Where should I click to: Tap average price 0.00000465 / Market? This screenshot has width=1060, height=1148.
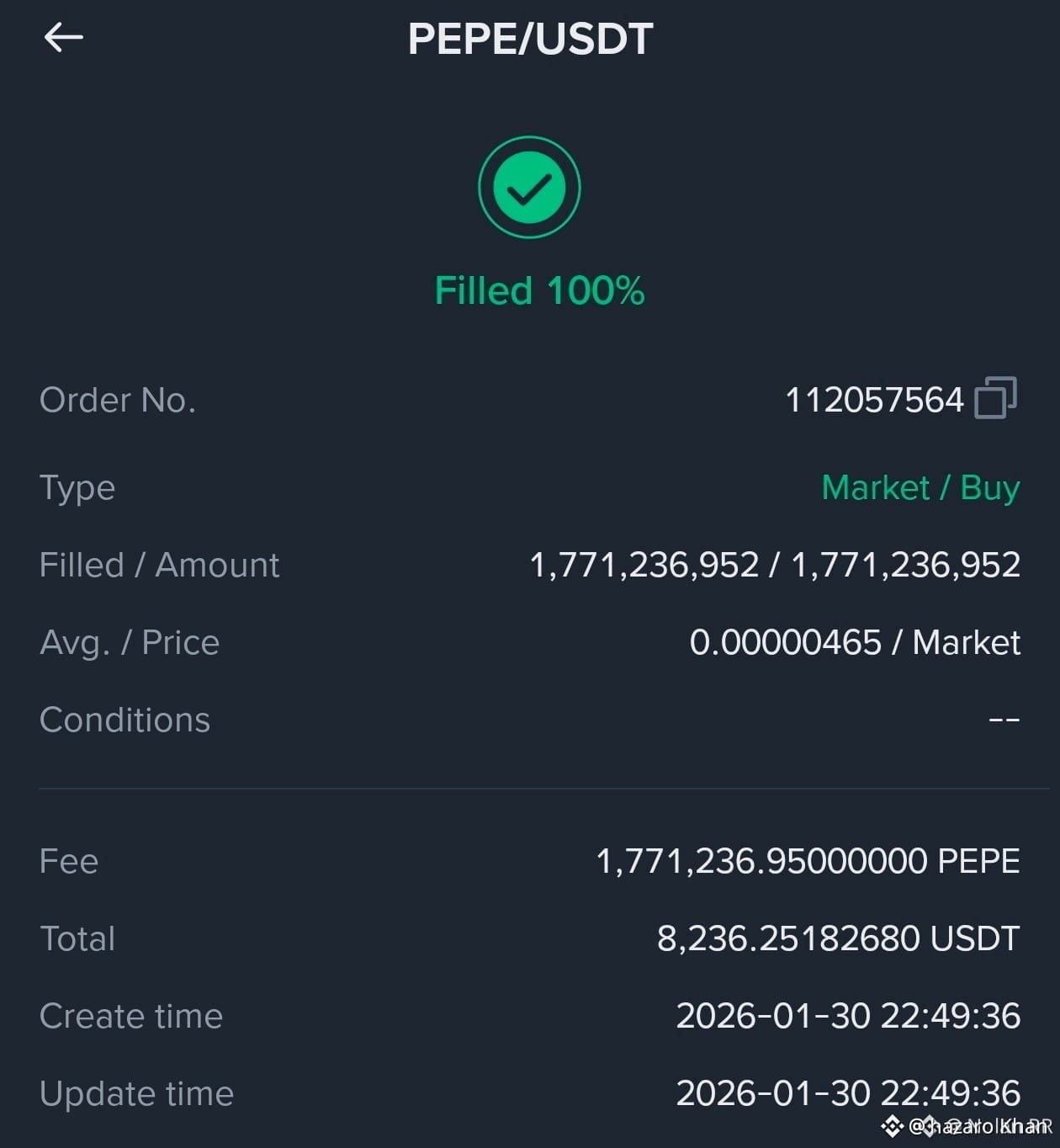tap(855, 642)
